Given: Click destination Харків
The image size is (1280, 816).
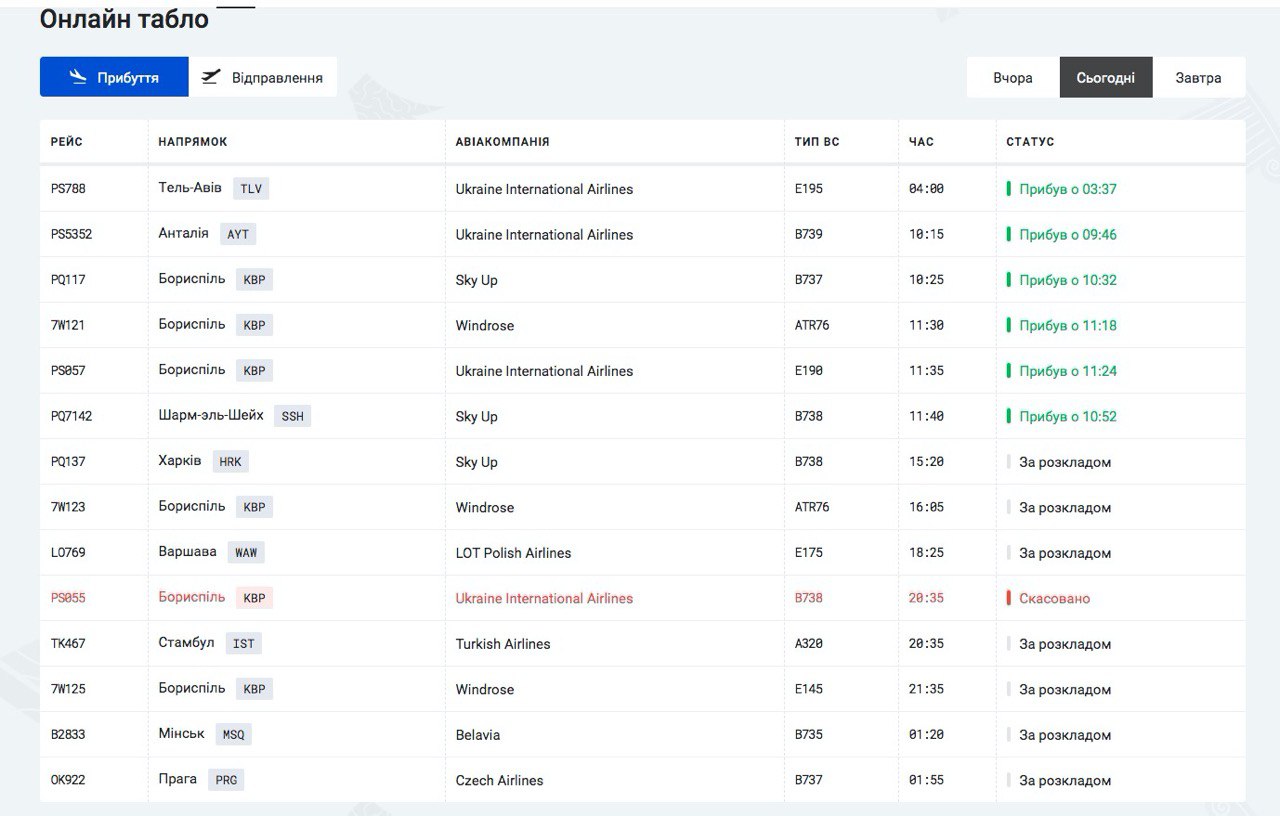Looking at the screenshot, I should click(x=180, y=461).
